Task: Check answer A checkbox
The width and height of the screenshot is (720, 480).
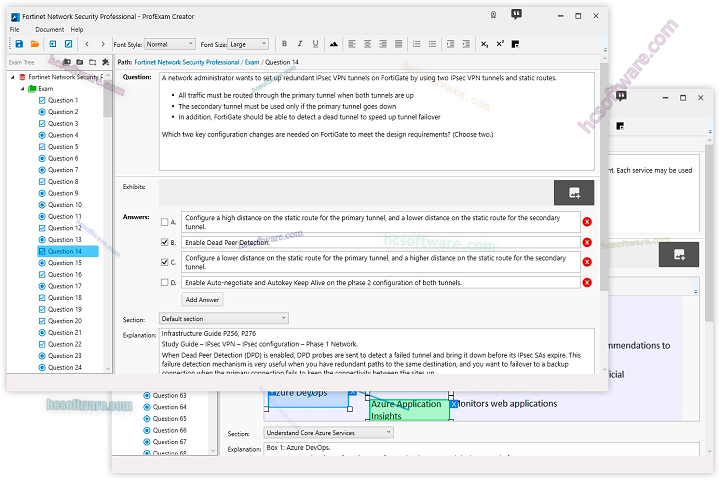Action: pos(164,222)
